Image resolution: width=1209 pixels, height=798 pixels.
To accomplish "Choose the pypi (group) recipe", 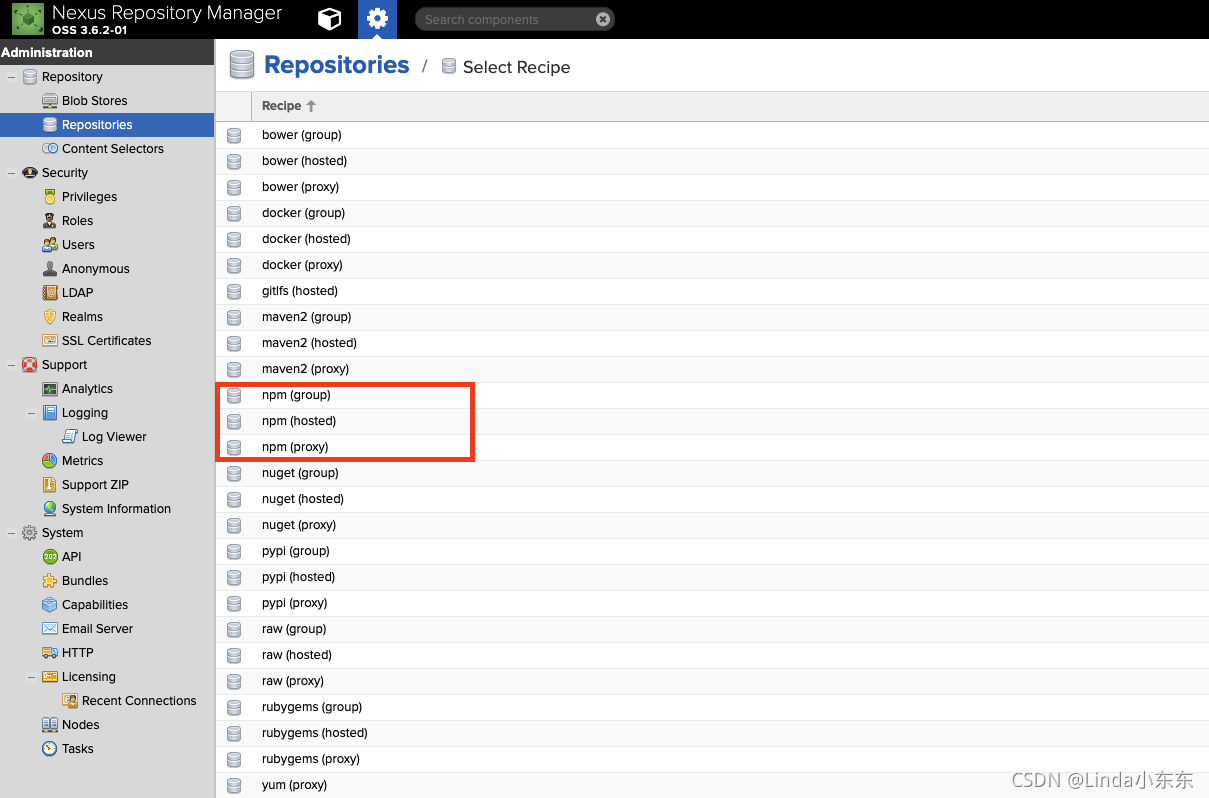I will click(712, 551).
